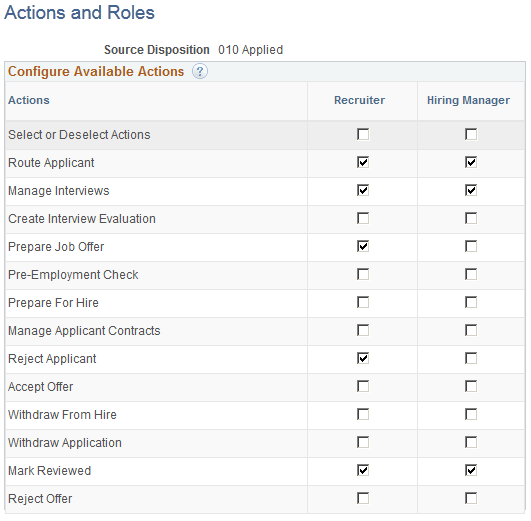Uncheck Recruiter for Reject Applicant
This screenshot has height=521, width=531.
(x=363, y=358)
